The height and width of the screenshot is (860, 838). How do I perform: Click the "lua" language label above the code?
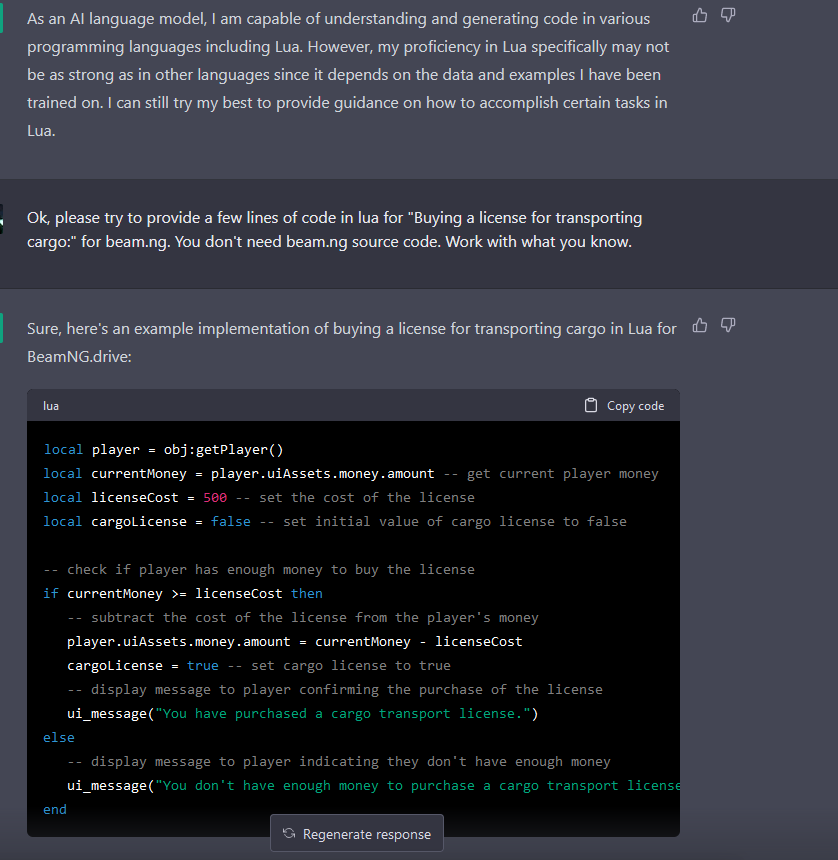point(51,406)
